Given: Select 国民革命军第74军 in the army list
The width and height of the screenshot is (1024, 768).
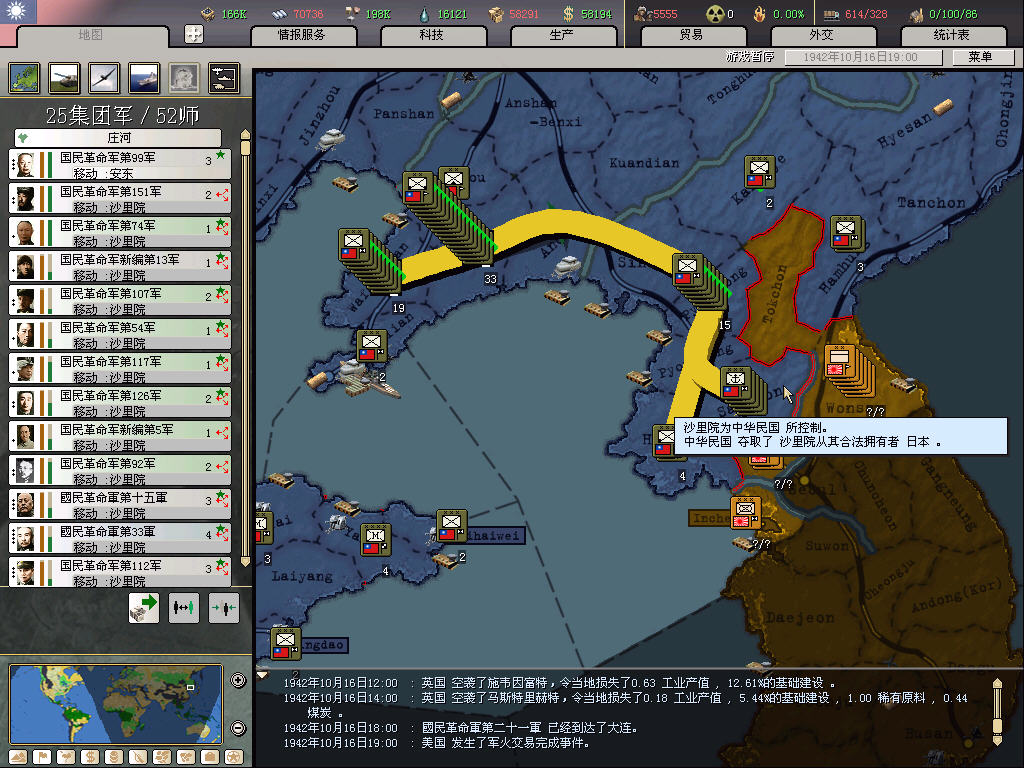Looking at the screenshot, I should coord(120,232).
